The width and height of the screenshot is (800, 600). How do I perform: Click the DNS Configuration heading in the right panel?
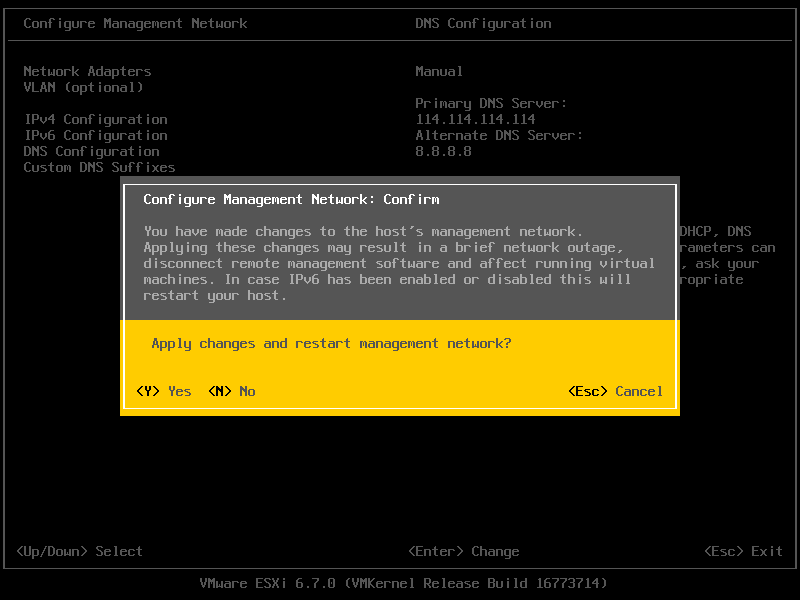point(483,23)
